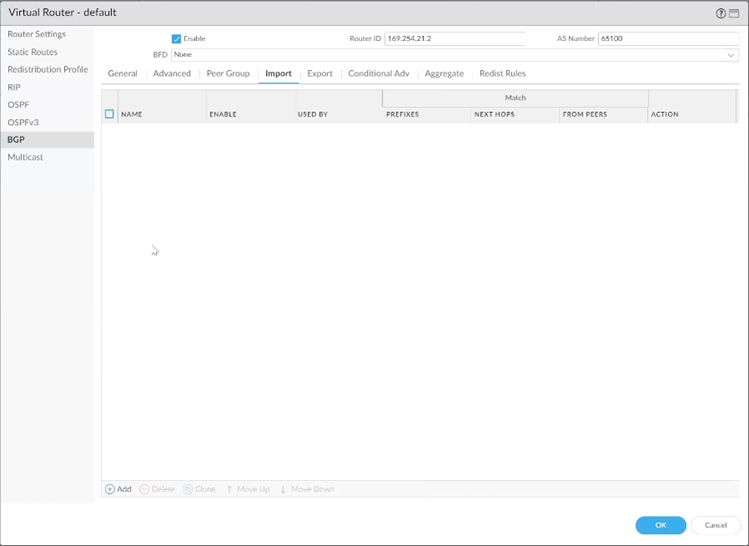749x546 pixels.
Task: Select Static Routes in the sidebar
Action: pyautogui.click(x=33, y=52)
